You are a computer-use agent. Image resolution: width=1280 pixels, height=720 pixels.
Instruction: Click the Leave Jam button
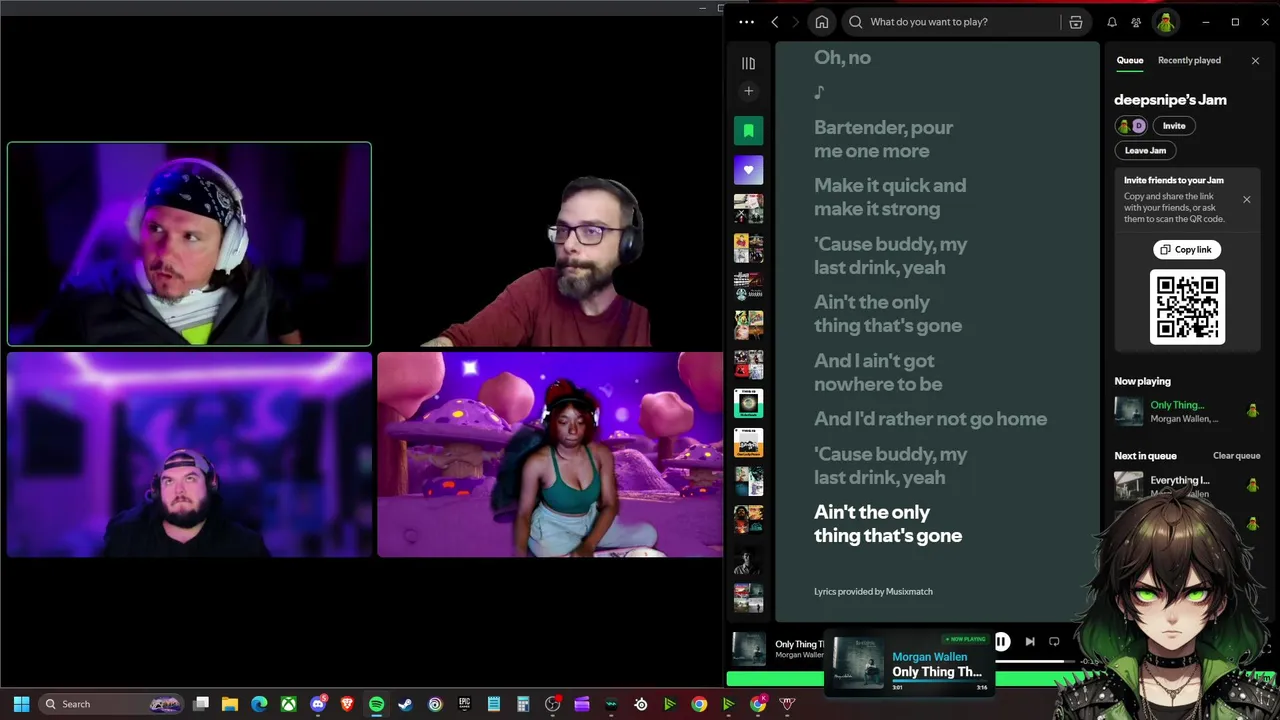[1145, 150]
